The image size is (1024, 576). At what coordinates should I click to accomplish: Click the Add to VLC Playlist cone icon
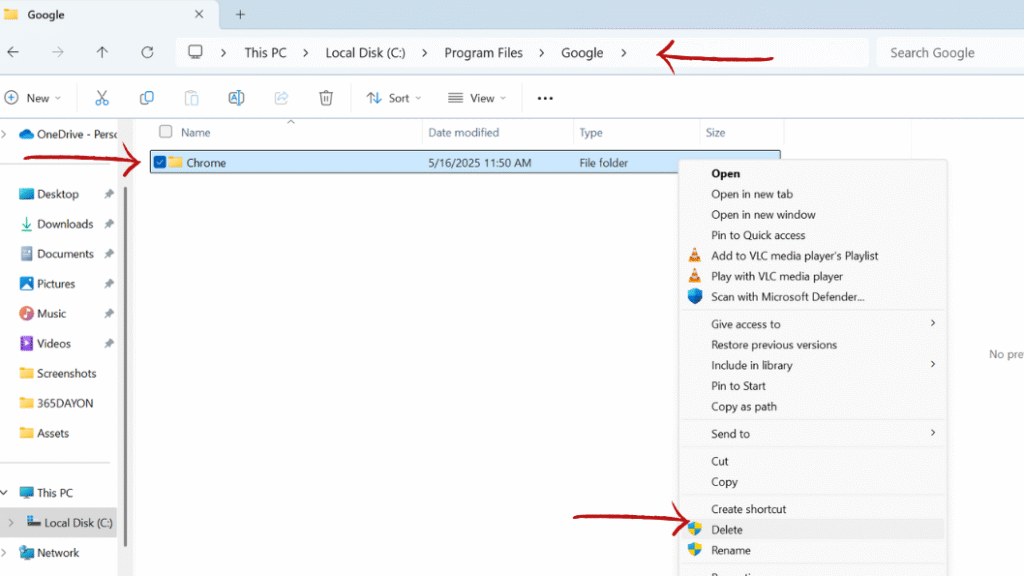(x=694, y=255)
